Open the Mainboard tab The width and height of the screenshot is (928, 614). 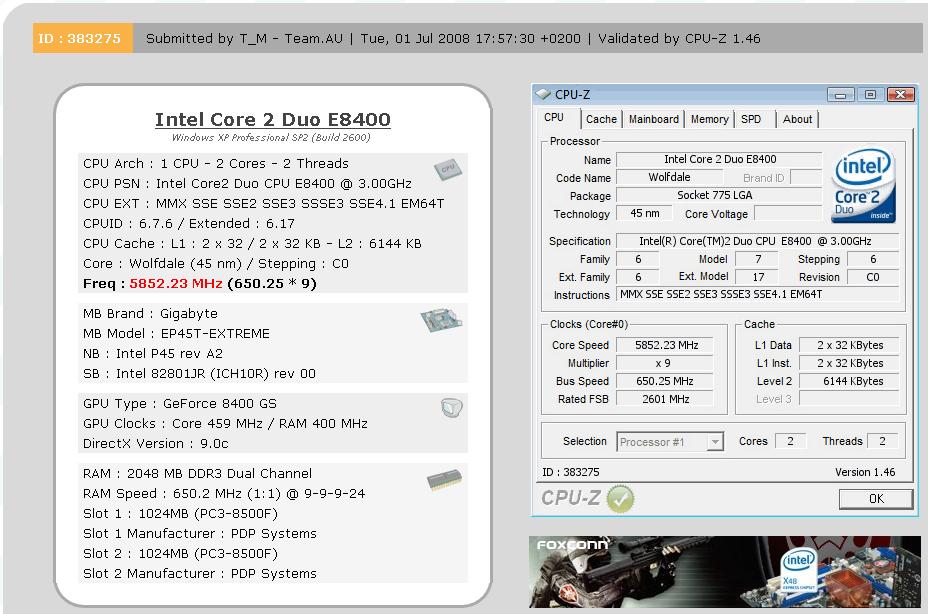pyautogui.click(x=653, y=119)
